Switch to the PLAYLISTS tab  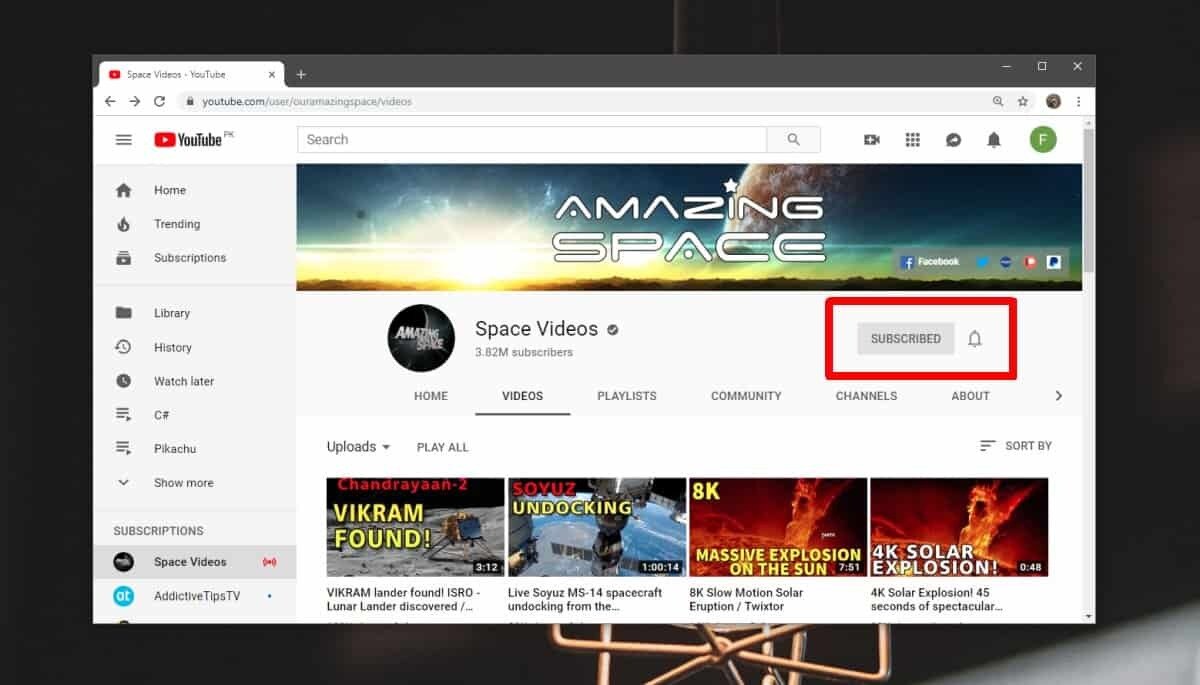pos(626,395)
